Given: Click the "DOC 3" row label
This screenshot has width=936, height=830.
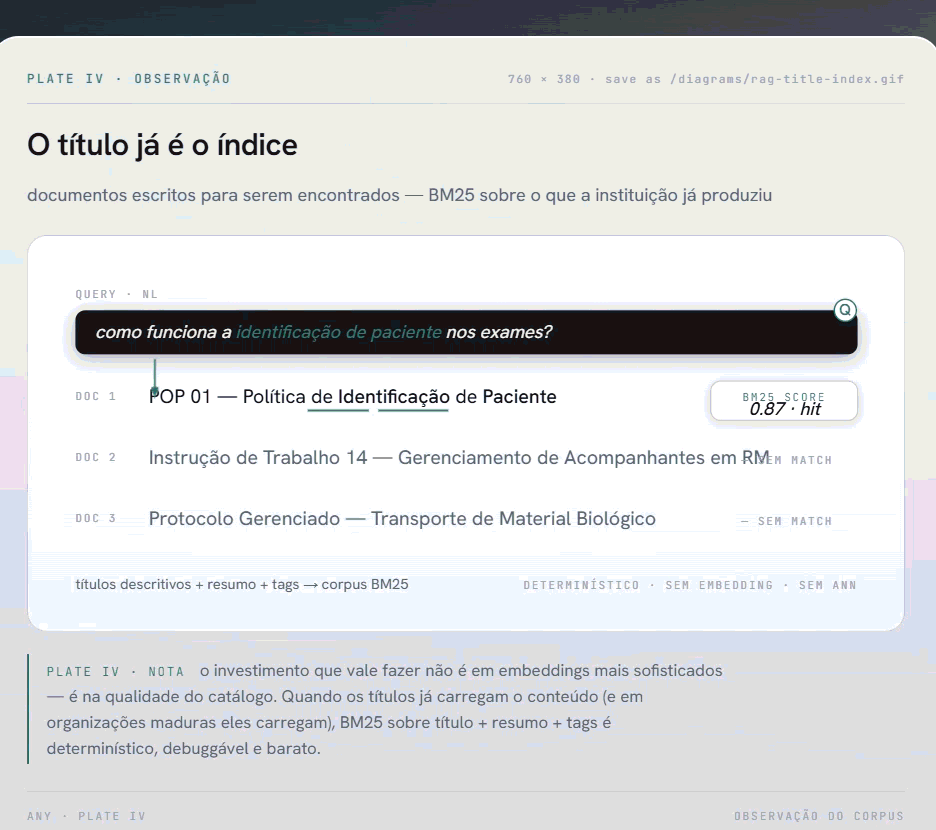Looking at the screenshot, I should pyautogui.click(x=96, y=518).
